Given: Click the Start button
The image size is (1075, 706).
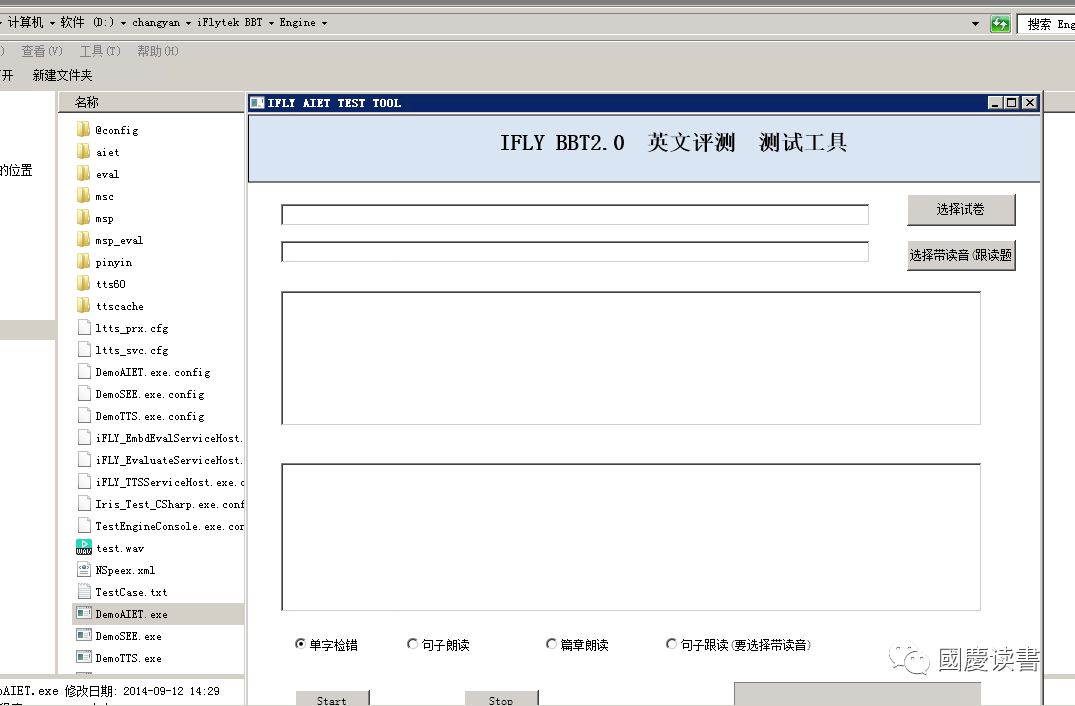Looking at the screenshot, I should (x=332, y=698).
